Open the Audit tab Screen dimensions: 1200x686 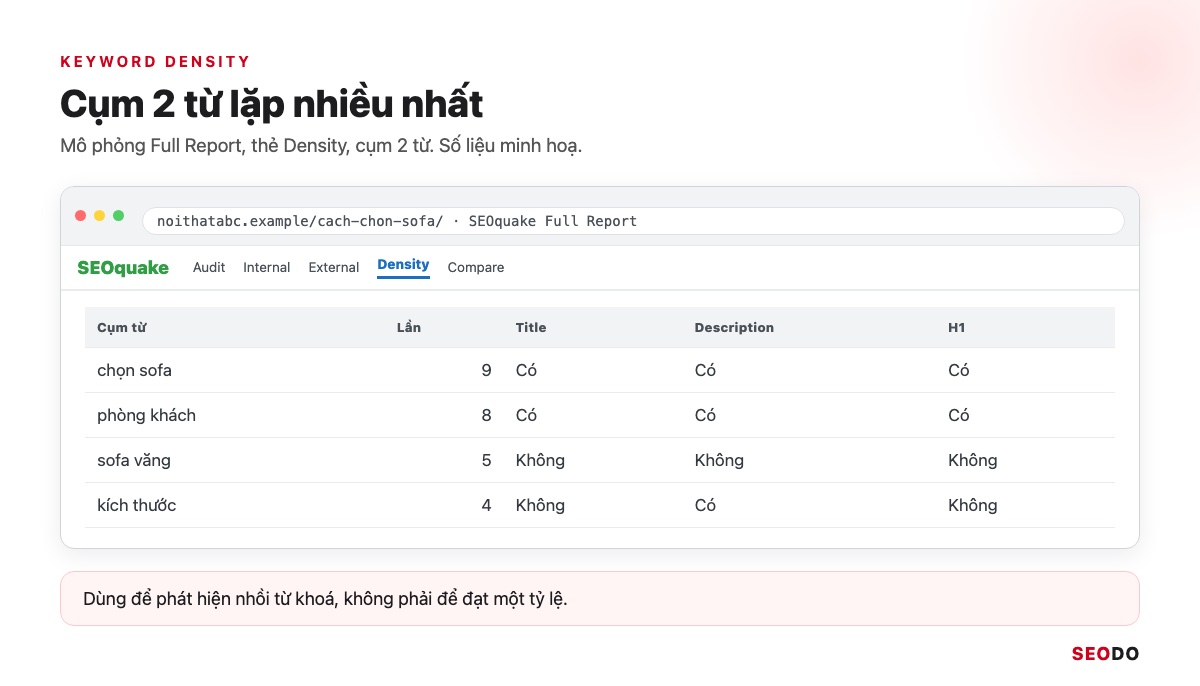(209, 267)
